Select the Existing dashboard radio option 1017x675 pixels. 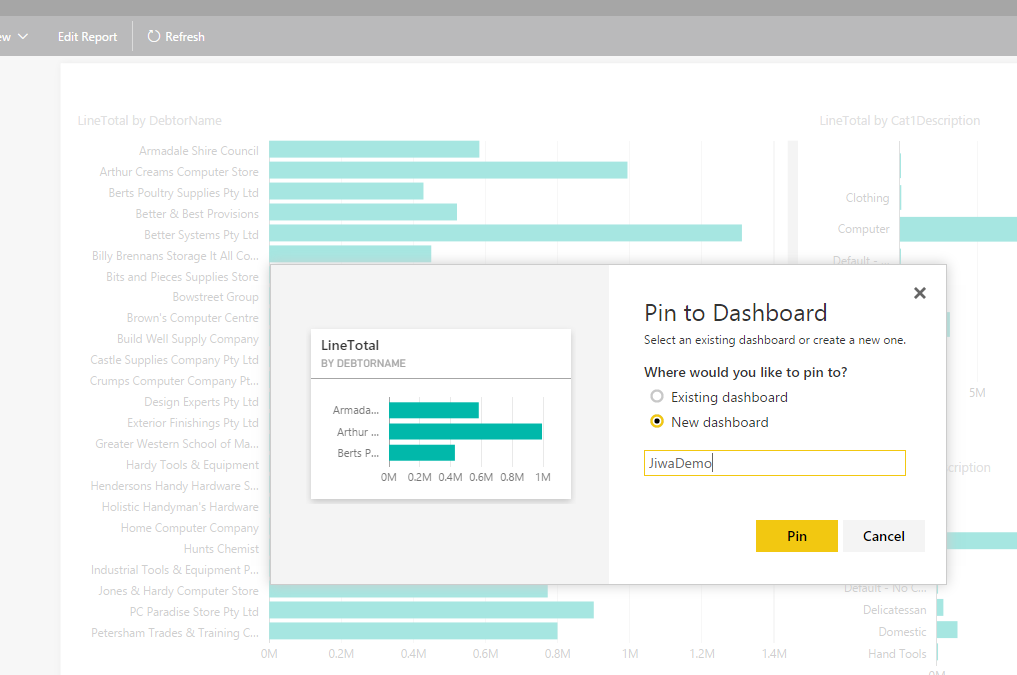657,397
